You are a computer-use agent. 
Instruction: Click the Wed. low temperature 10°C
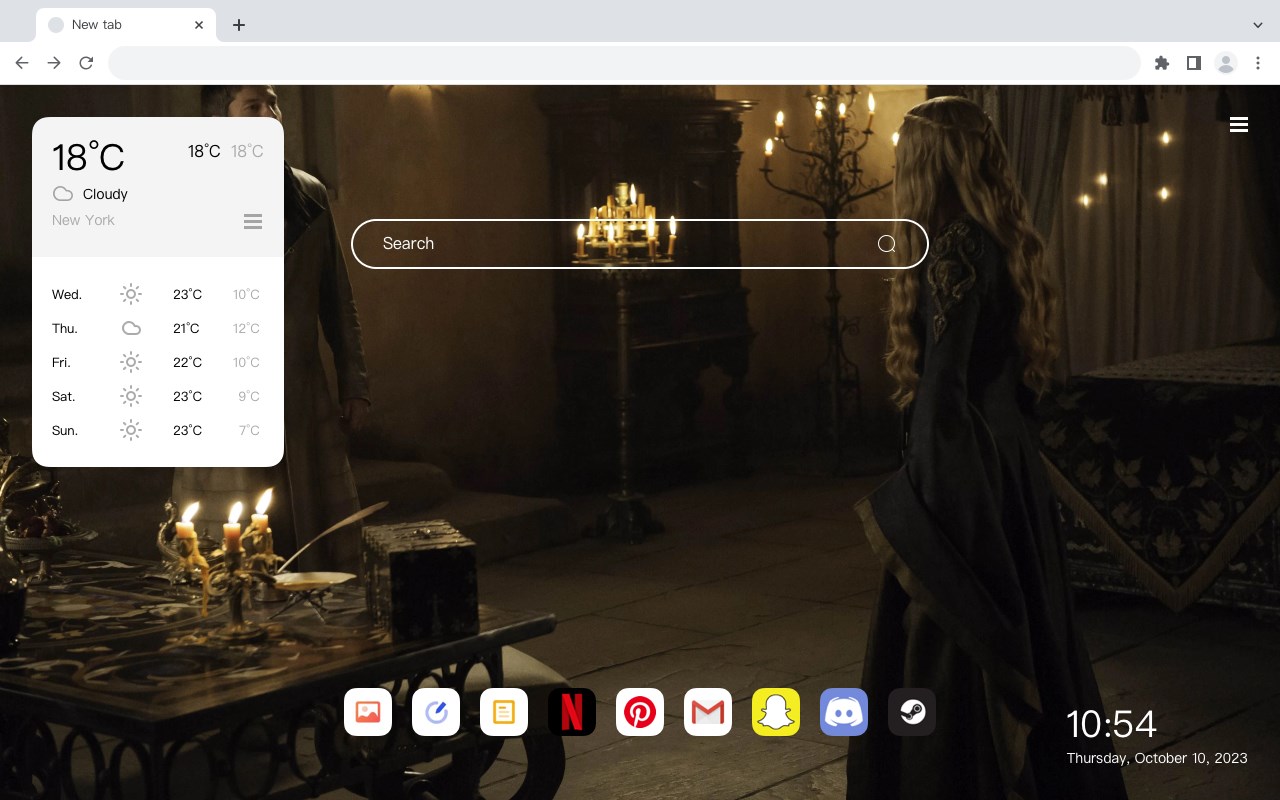tap(246, 294)
